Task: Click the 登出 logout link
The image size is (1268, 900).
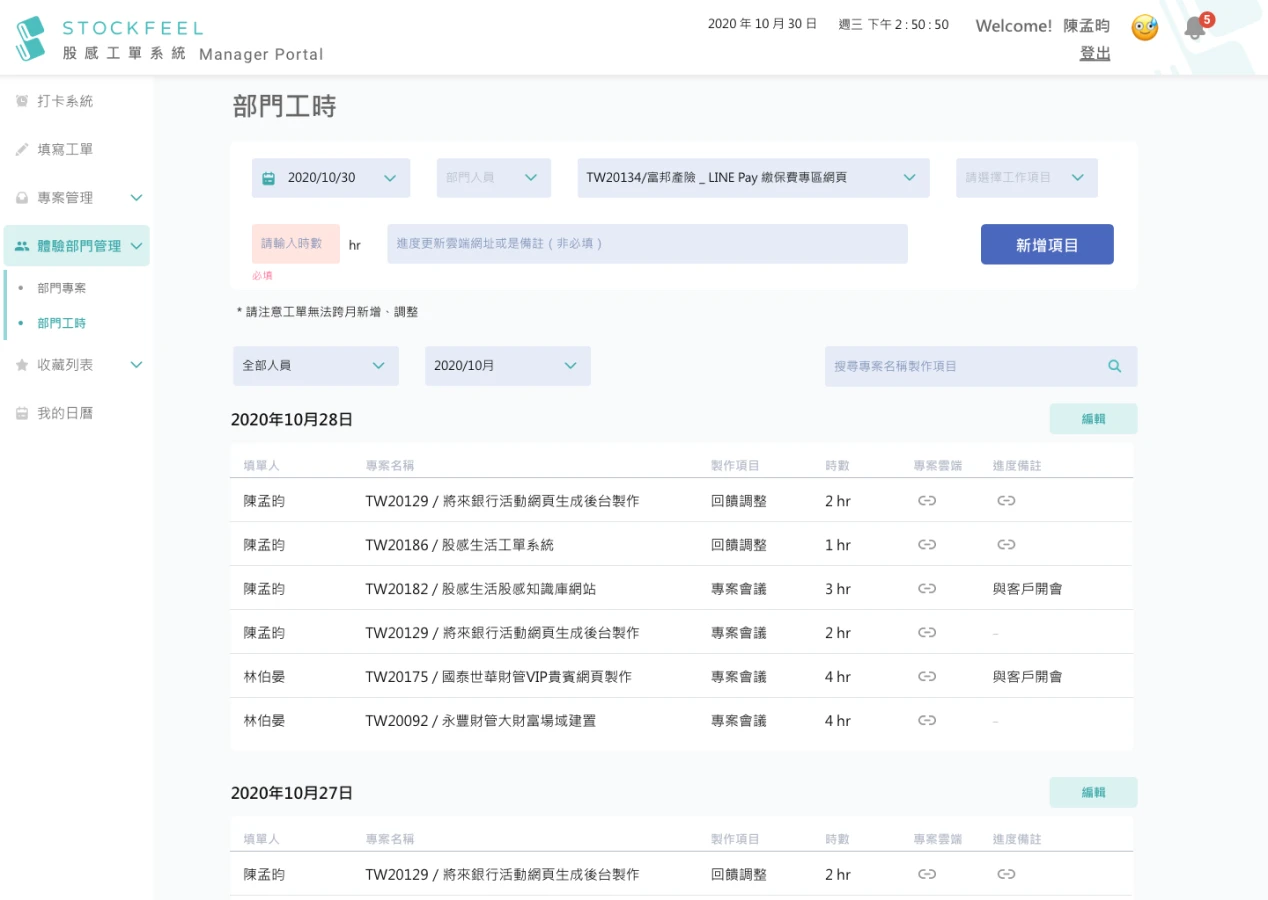Action: 1095,53
